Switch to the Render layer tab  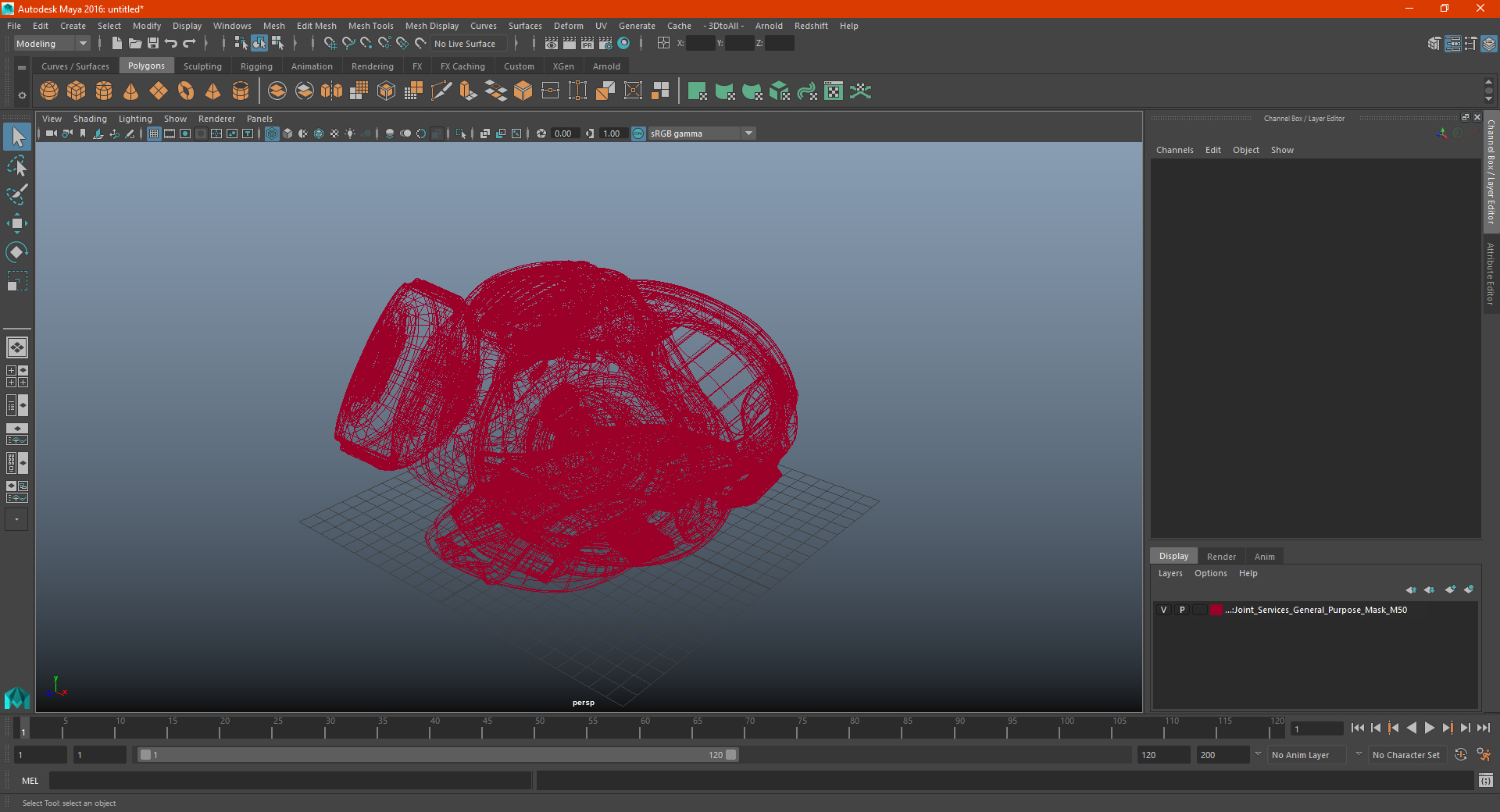(x=1221, y=557)
